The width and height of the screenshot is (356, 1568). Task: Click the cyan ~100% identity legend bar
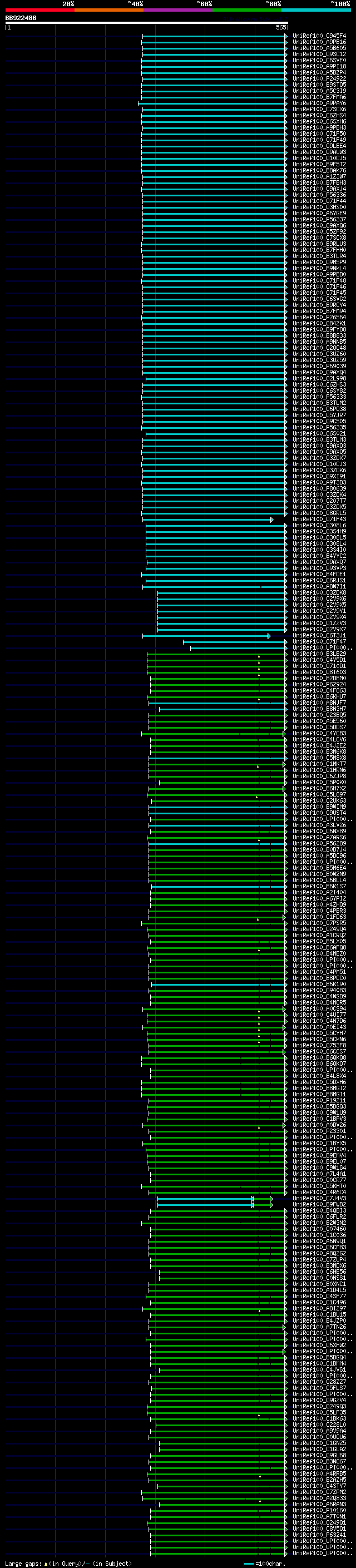click(x=316, y=10)
